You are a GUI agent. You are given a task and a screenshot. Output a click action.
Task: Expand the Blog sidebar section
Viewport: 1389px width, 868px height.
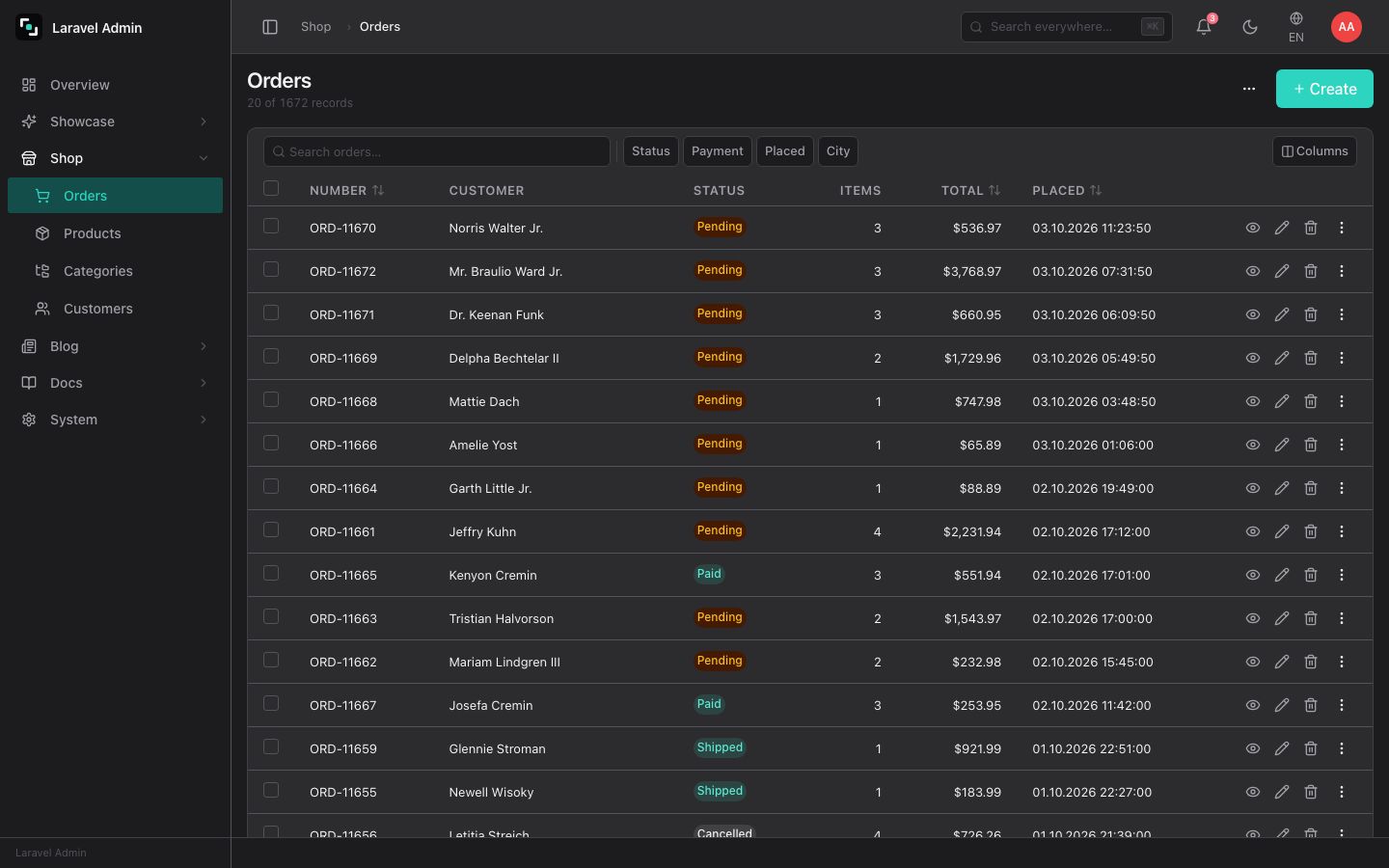point(116,346)
